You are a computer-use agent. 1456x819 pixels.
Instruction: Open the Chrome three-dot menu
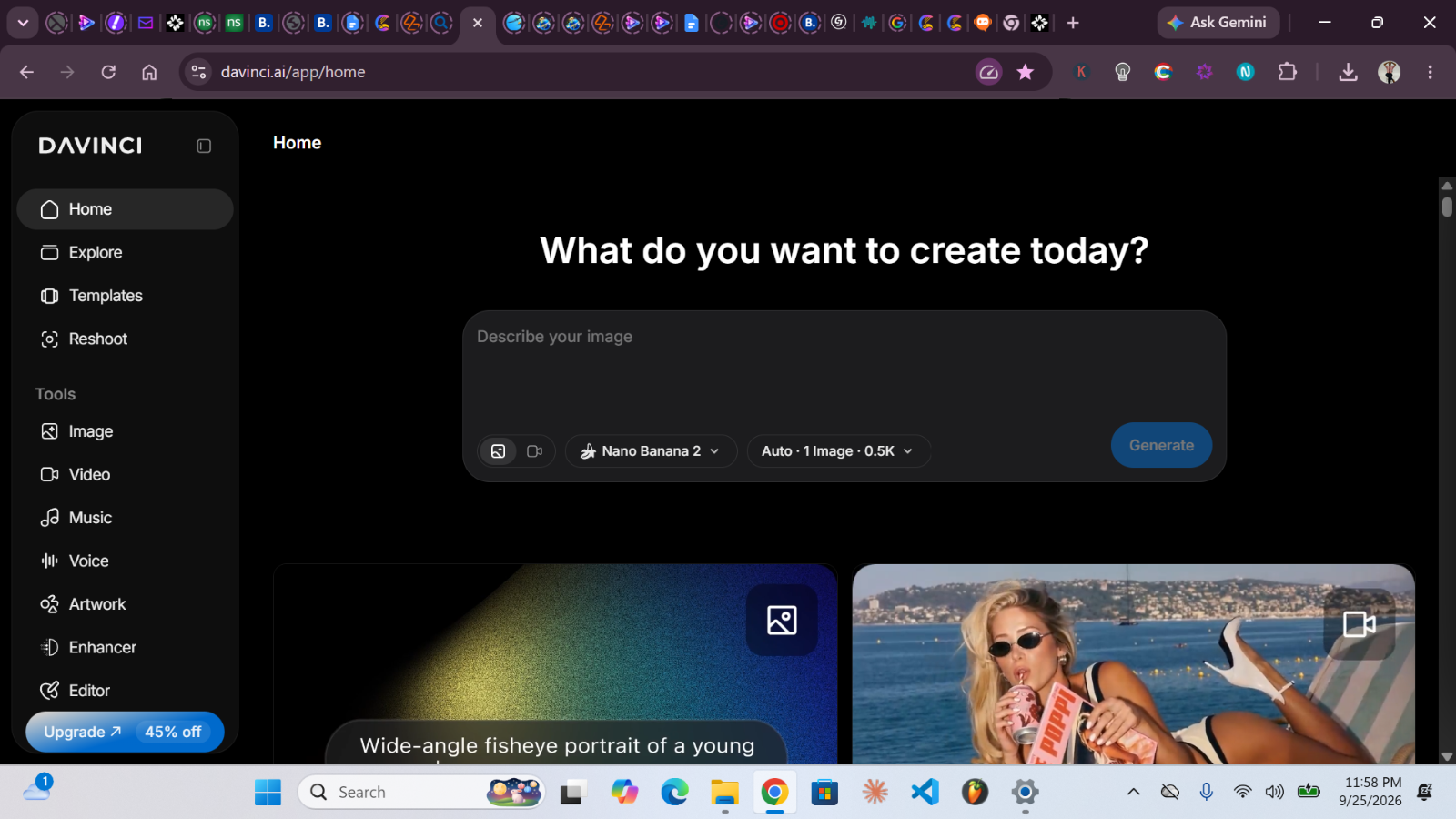(1430, 72)
